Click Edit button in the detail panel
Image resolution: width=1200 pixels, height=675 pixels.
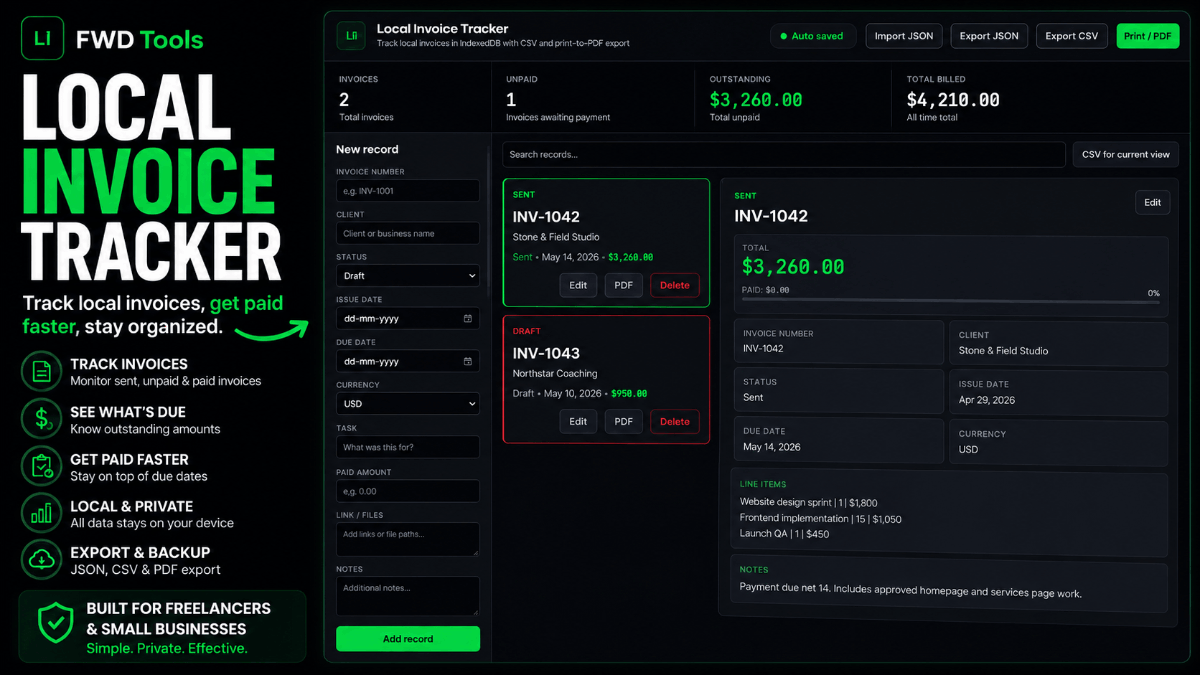[1152, 202]
